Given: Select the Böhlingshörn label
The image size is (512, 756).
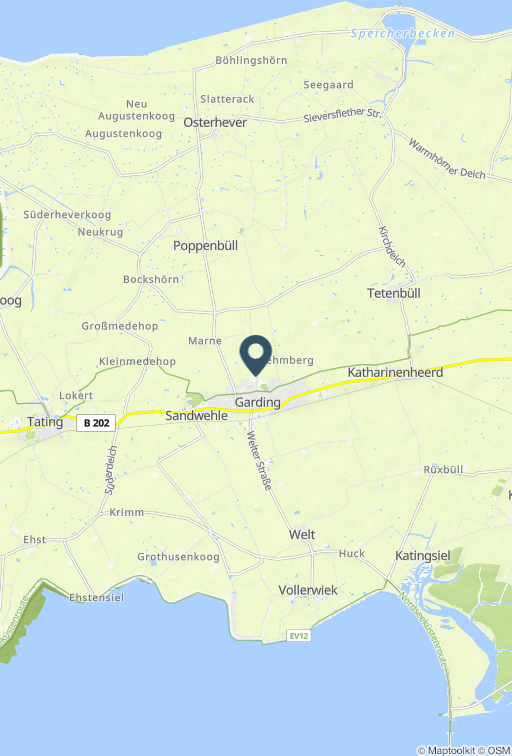Looking at the screenshot, I should (x=251, y=60).
